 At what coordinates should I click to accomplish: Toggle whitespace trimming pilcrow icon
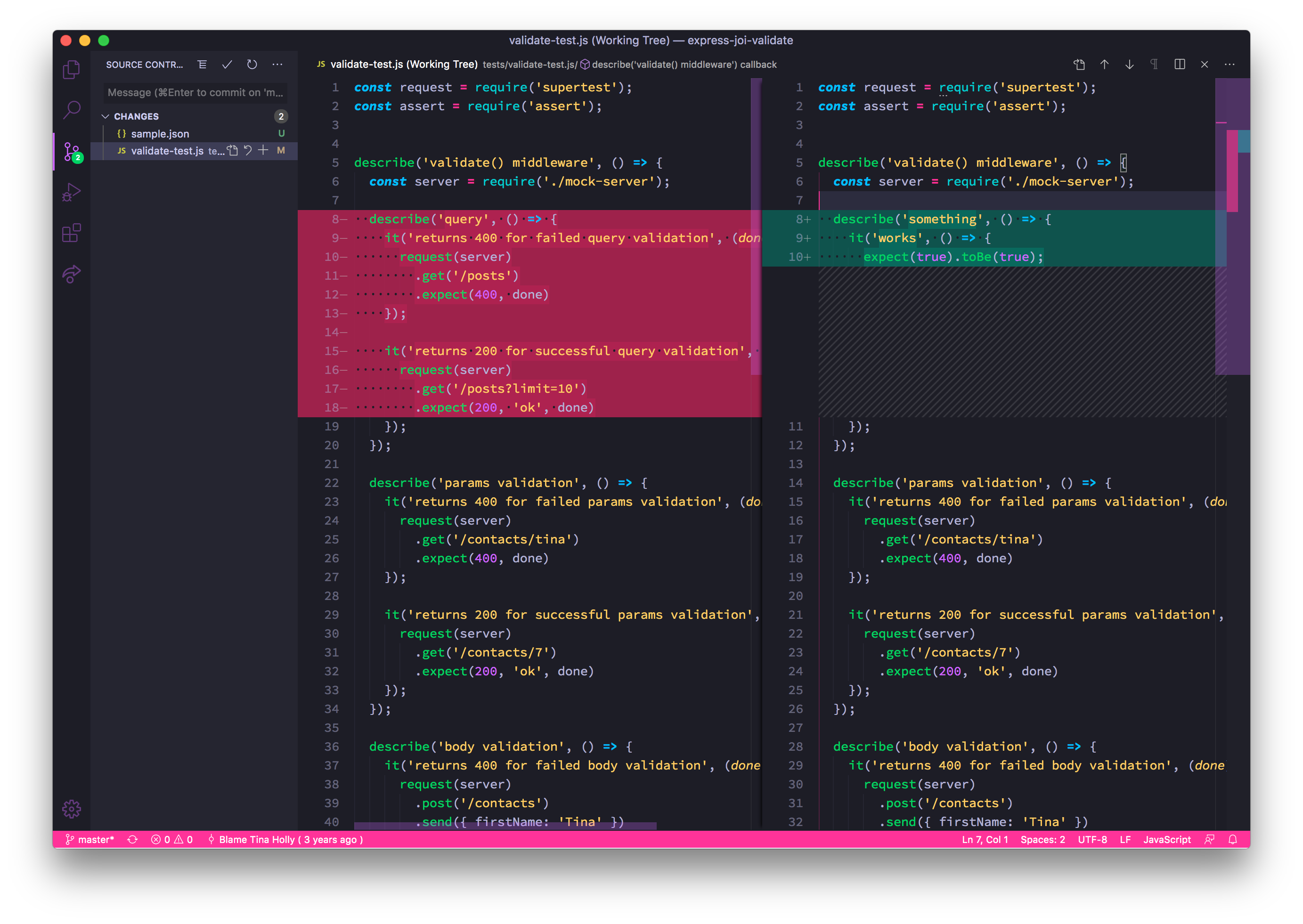1154,65
